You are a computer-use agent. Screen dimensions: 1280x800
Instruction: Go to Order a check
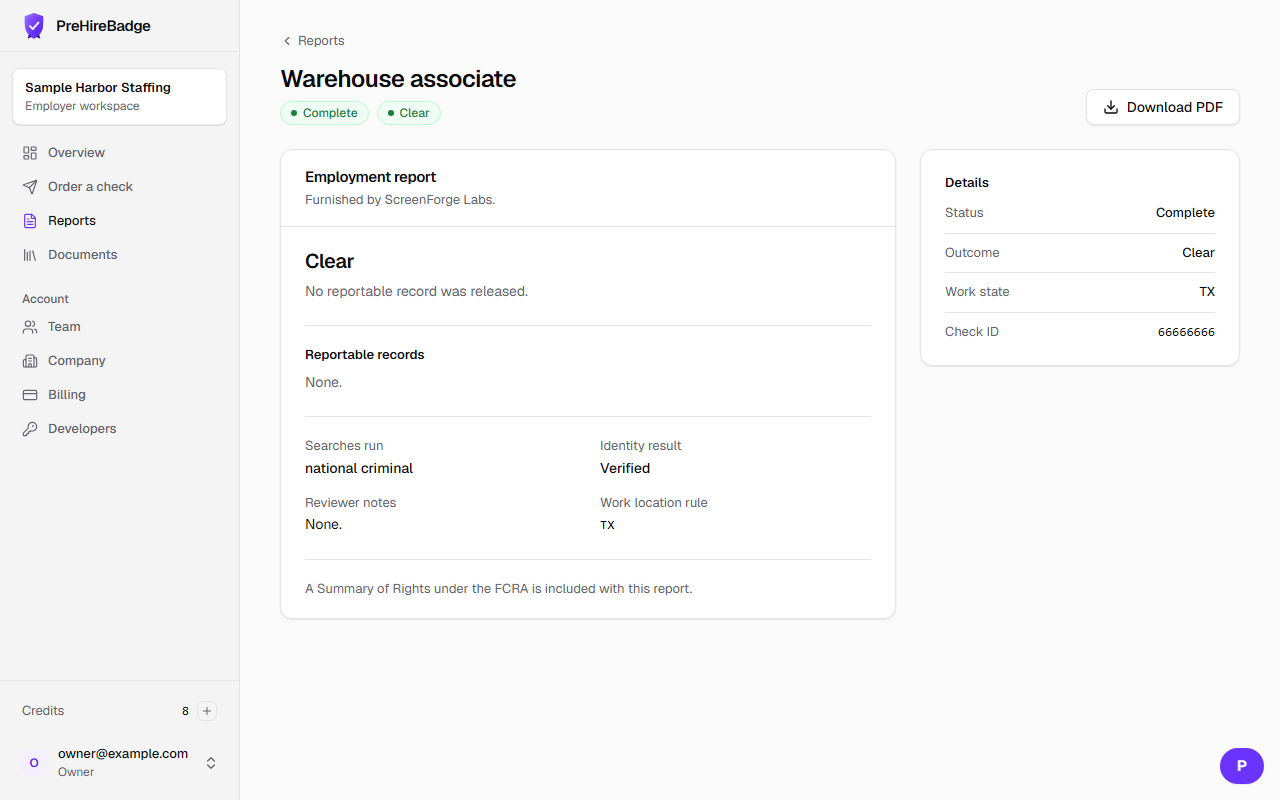[120, 187]
